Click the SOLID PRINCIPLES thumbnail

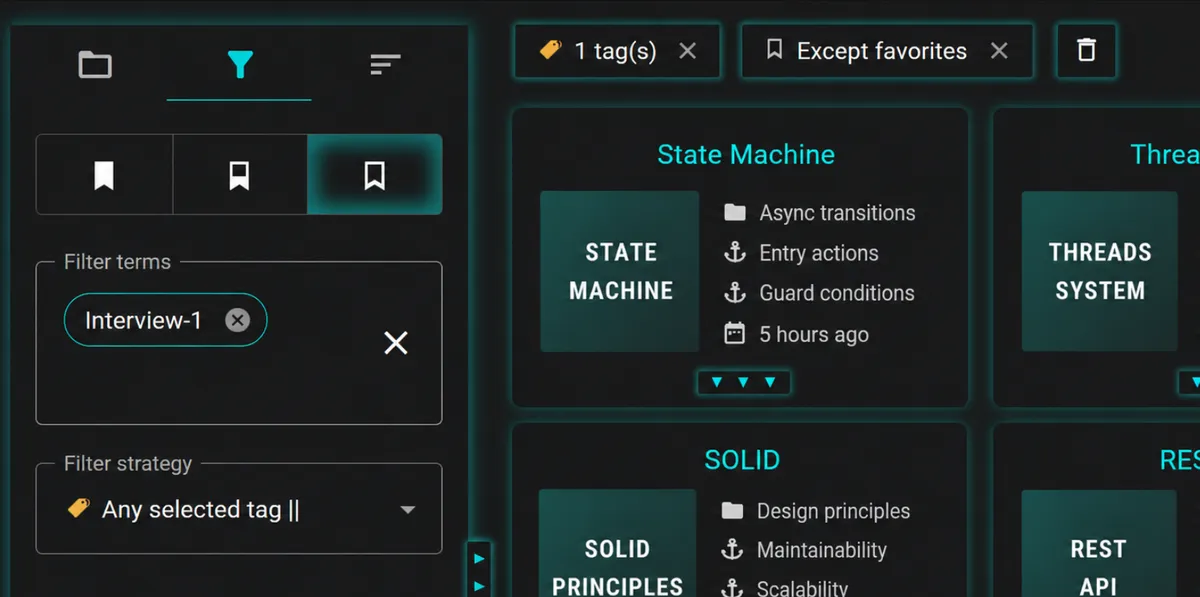618,543
